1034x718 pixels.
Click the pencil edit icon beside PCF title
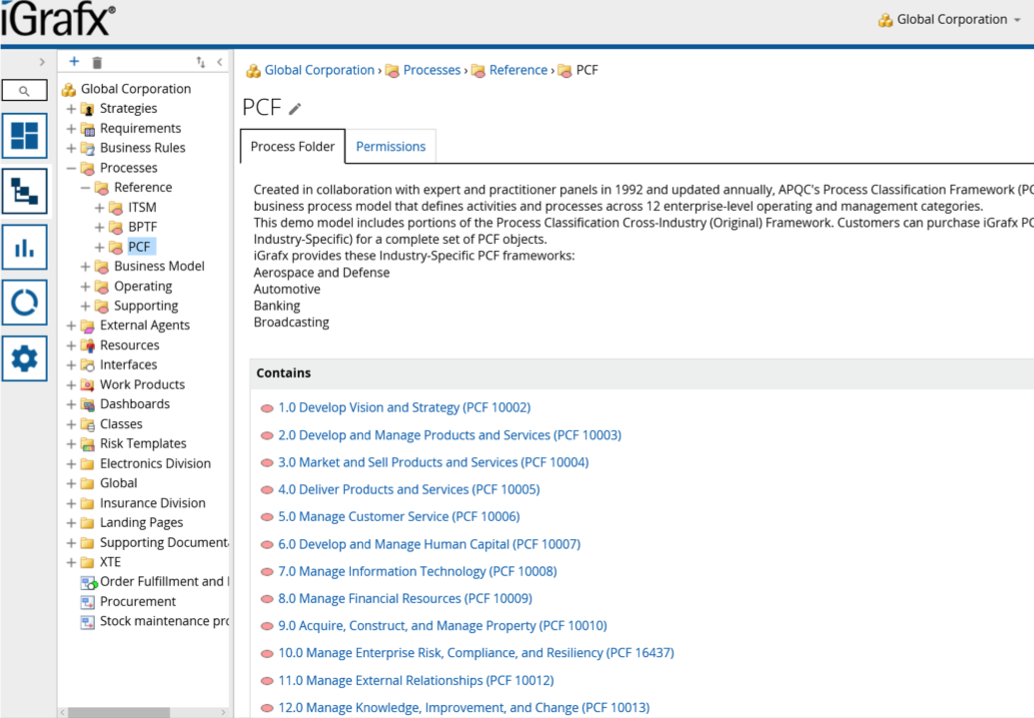click(295, 109)
